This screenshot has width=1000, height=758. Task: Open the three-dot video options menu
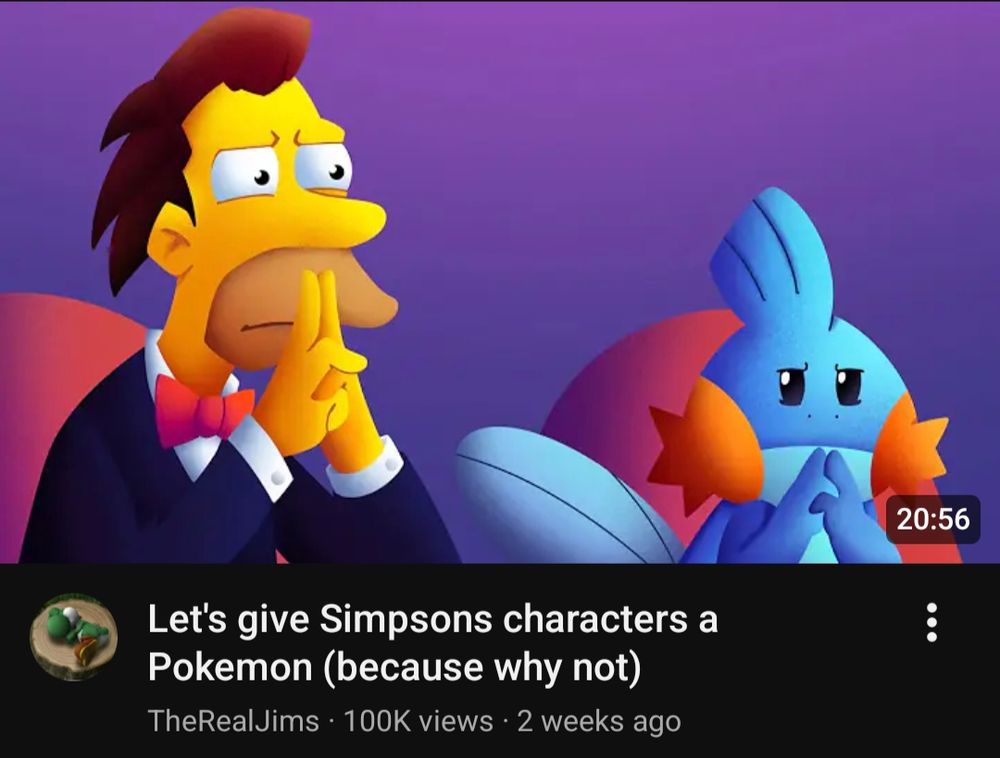pyautogui.click(x=931, y=622)
